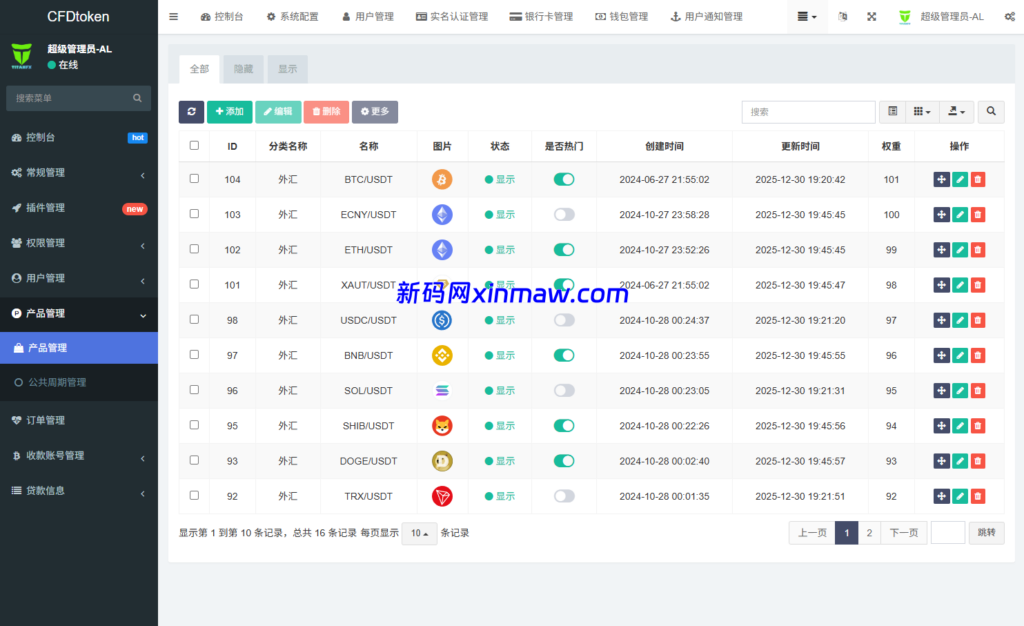The image size is (1024, 626).
Task: Select the fullscreen icon in top bar
Action: 872,16
